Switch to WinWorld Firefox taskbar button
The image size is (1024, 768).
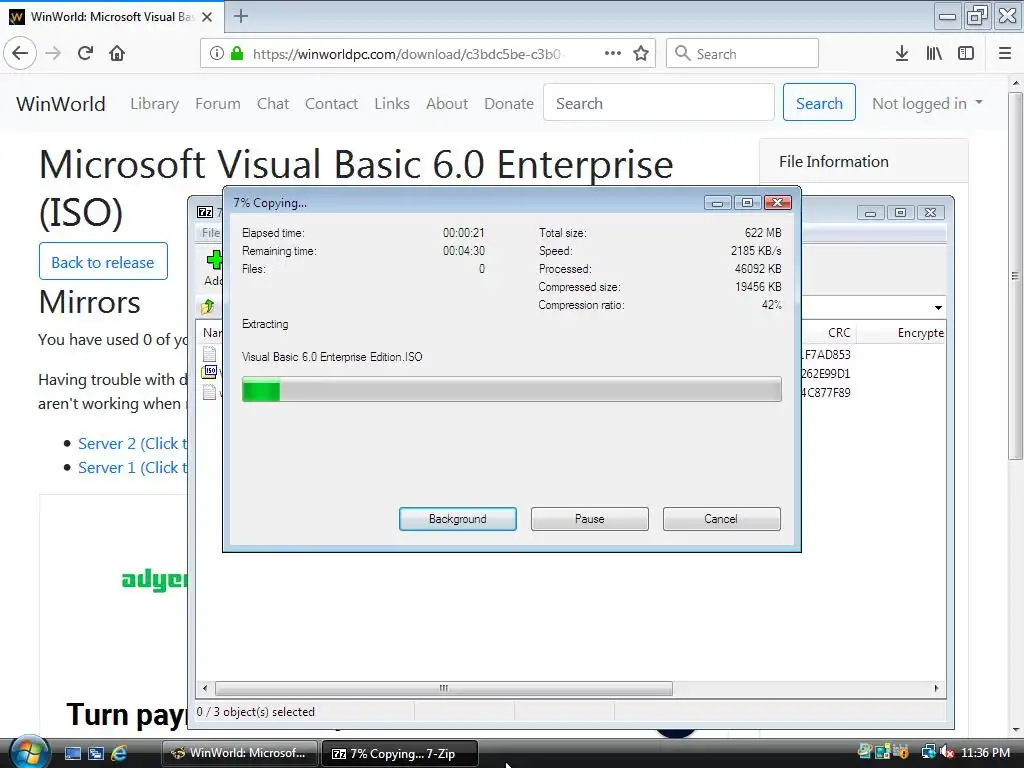coord(239,753)
